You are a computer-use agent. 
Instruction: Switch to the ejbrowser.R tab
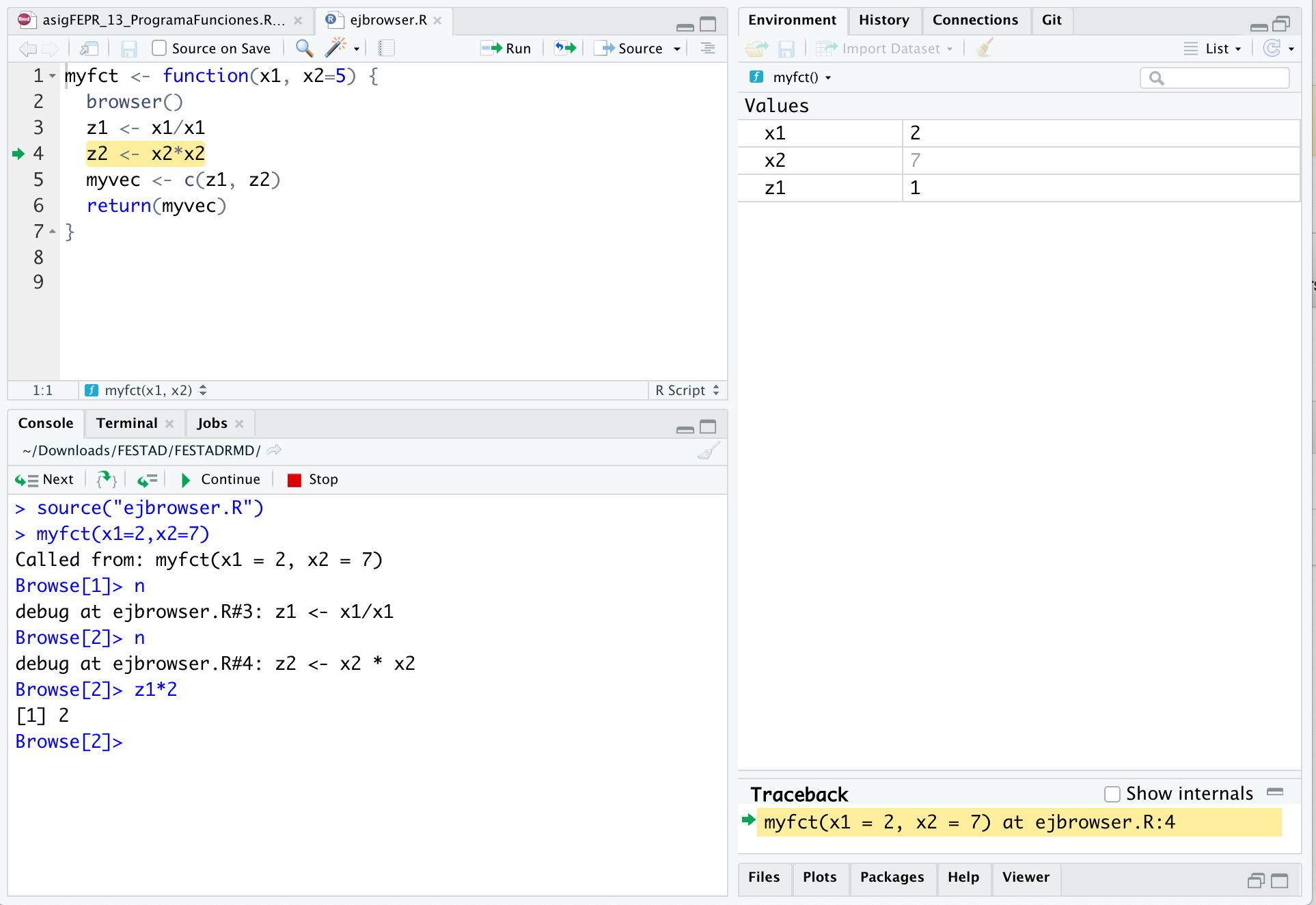point(387,20)
